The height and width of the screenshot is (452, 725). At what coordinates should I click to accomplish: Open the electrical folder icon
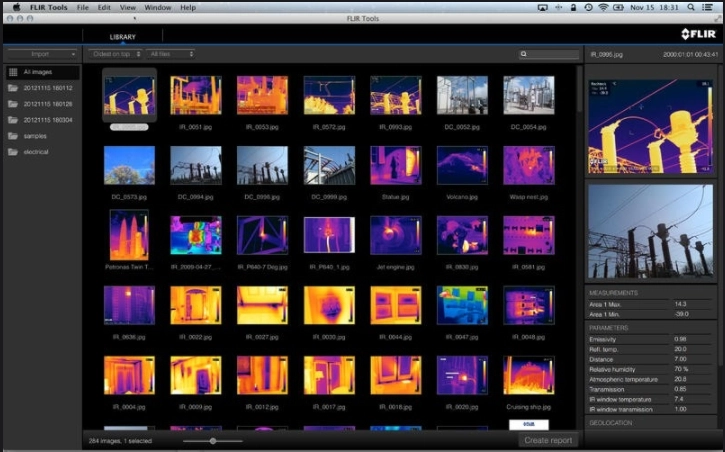pos(13,152)
